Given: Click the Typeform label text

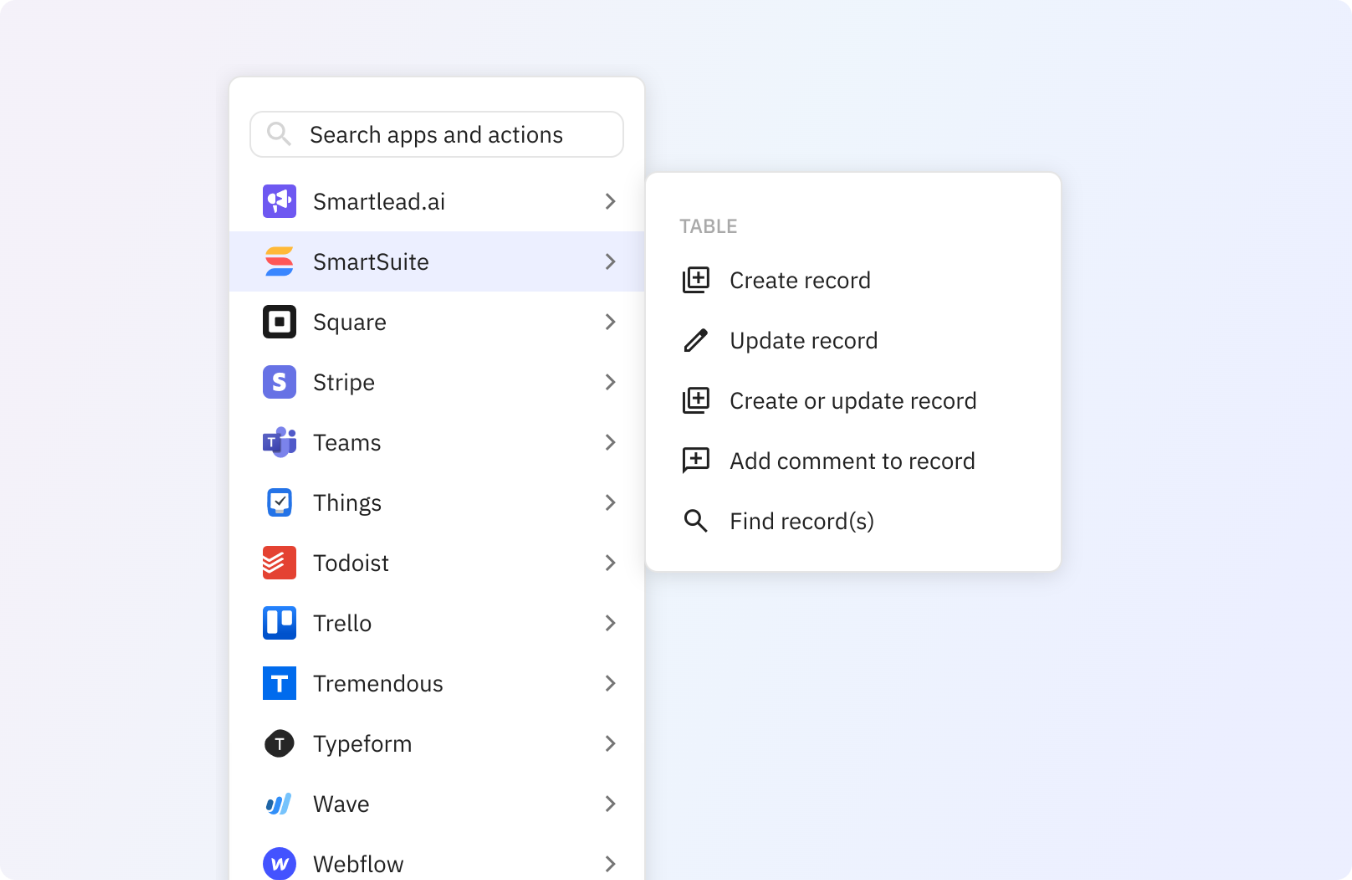Looking at the screenshot, I should [362, 743].
